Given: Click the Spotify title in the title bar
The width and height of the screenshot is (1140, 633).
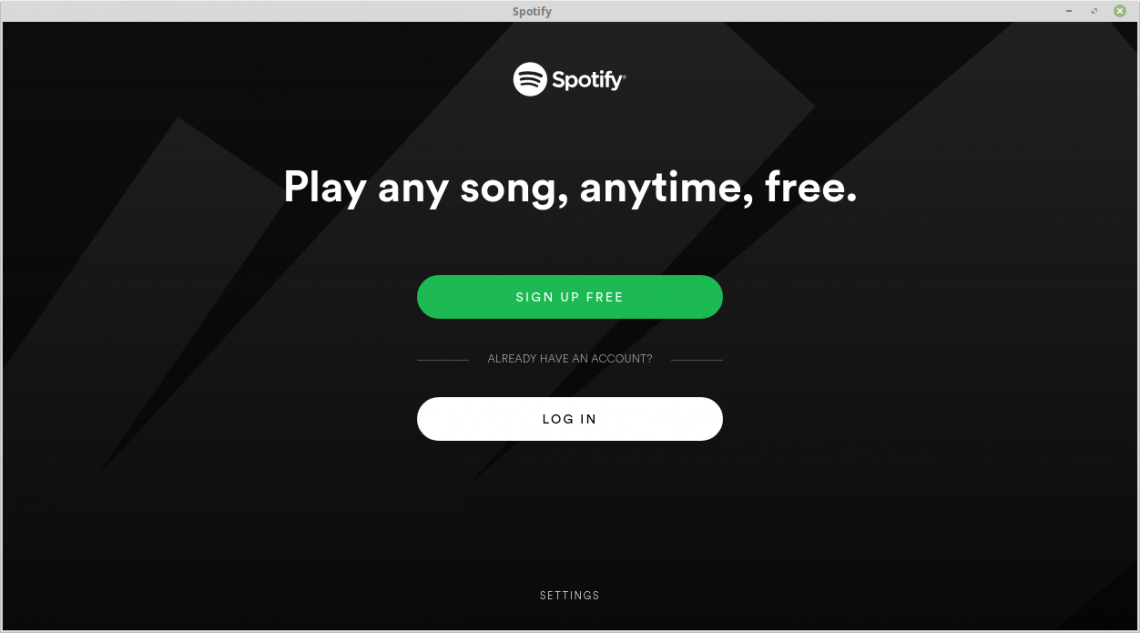Looking at the screenshot, I should point(531,11).
